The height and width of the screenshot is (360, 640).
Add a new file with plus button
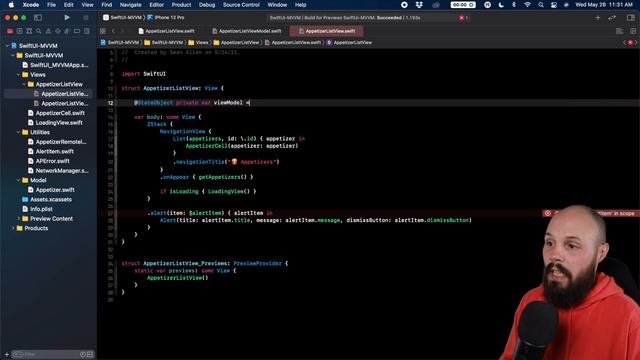(x=7, y=354)
